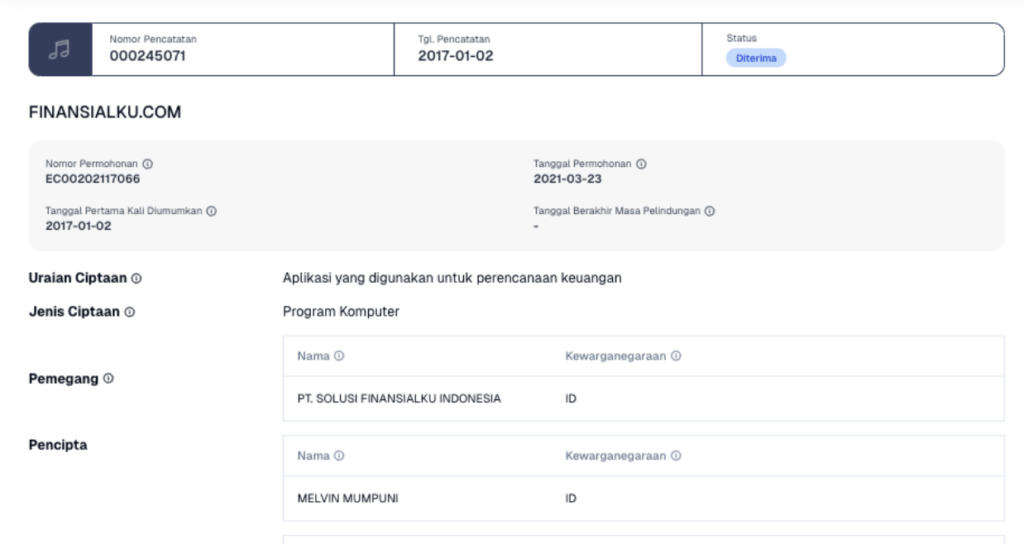Click the Uraian Ciptaan description text
Image resolution: width=1024 pixels, height=544 pixels.
coord(452,278)
